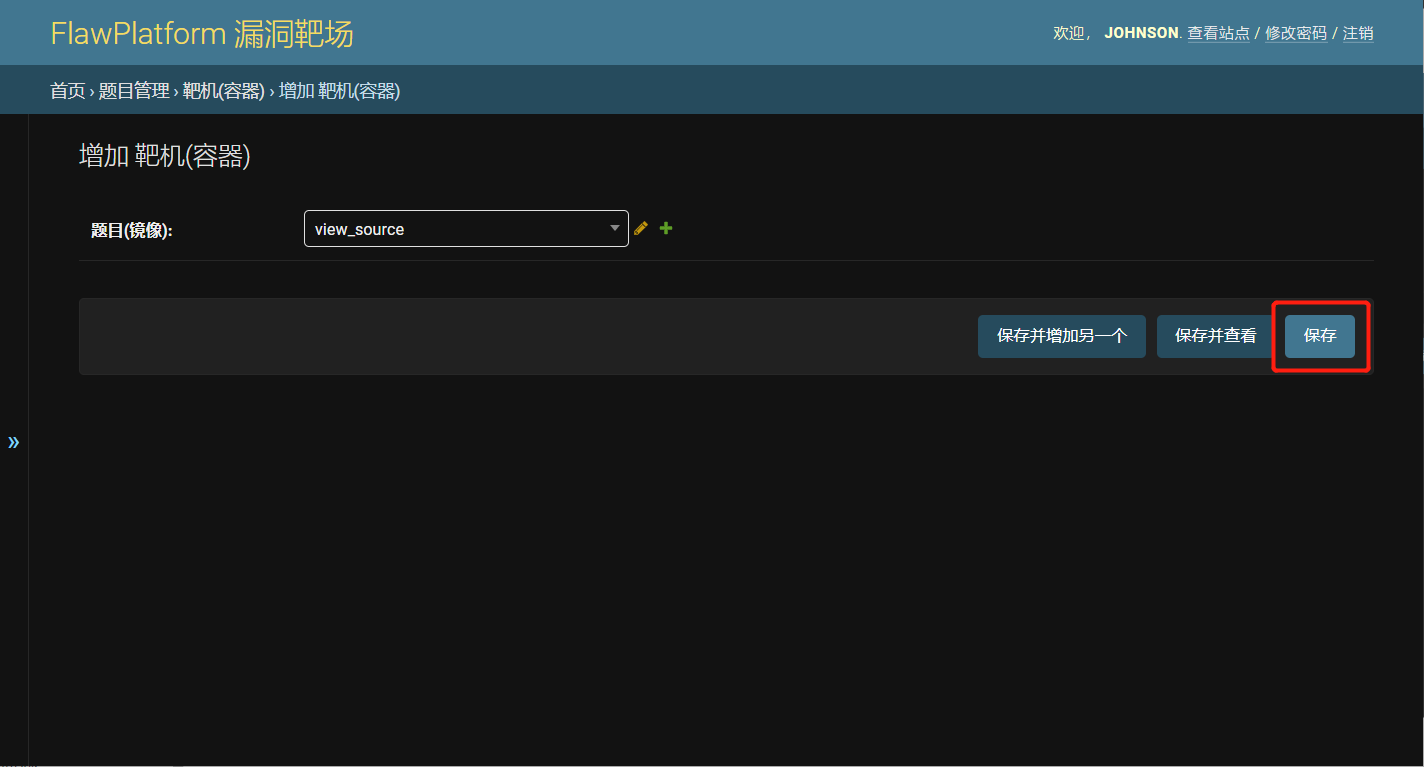
Task: Click the 注销 logout link
Action: [x=1358, y=33]
